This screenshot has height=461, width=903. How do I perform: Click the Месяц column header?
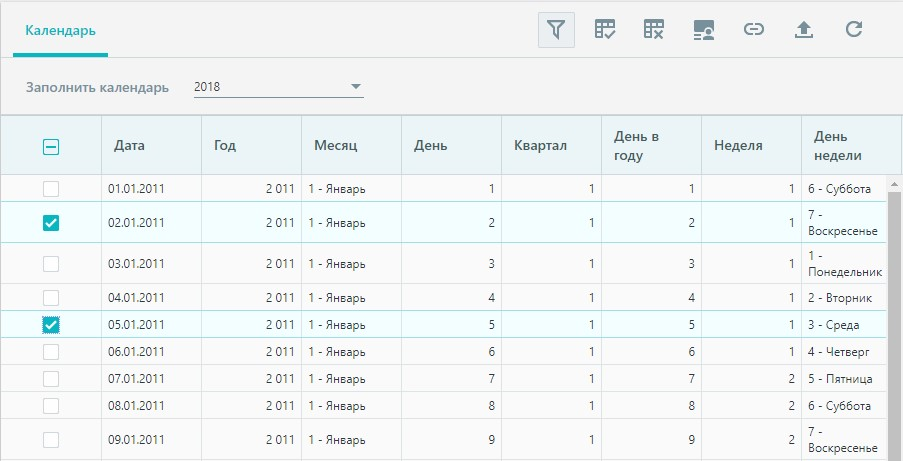tap(335, 145)
